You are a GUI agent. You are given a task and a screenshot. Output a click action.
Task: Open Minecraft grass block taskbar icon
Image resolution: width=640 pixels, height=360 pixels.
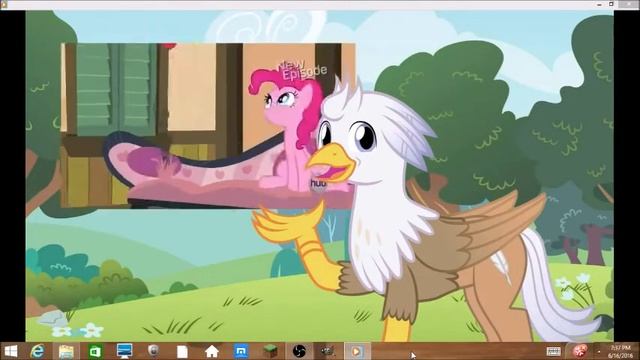(270, 351)
